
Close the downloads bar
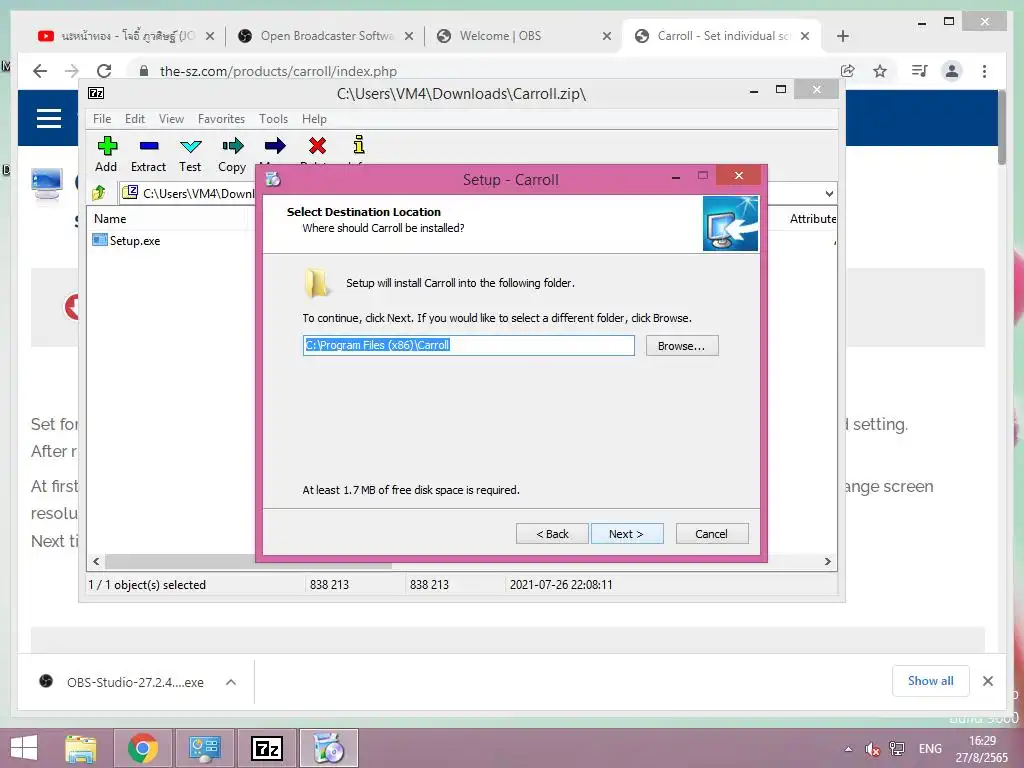point(988,681)
